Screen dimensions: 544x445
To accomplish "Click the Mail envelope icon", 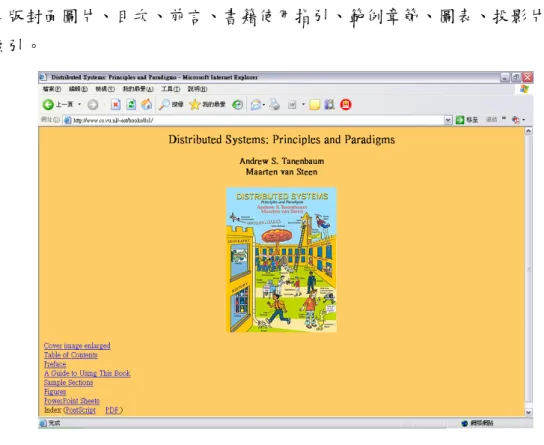I will click(x=256, y=104).
